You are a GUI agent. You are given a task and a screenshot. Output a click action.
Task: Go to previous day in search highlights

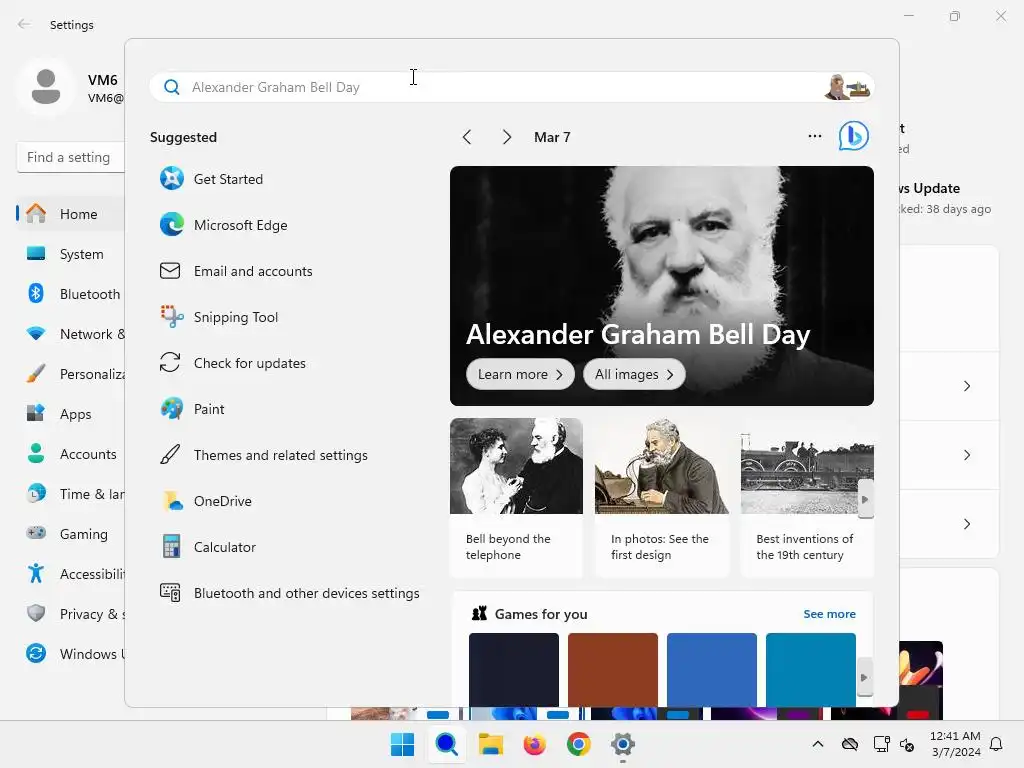[467, 137]
